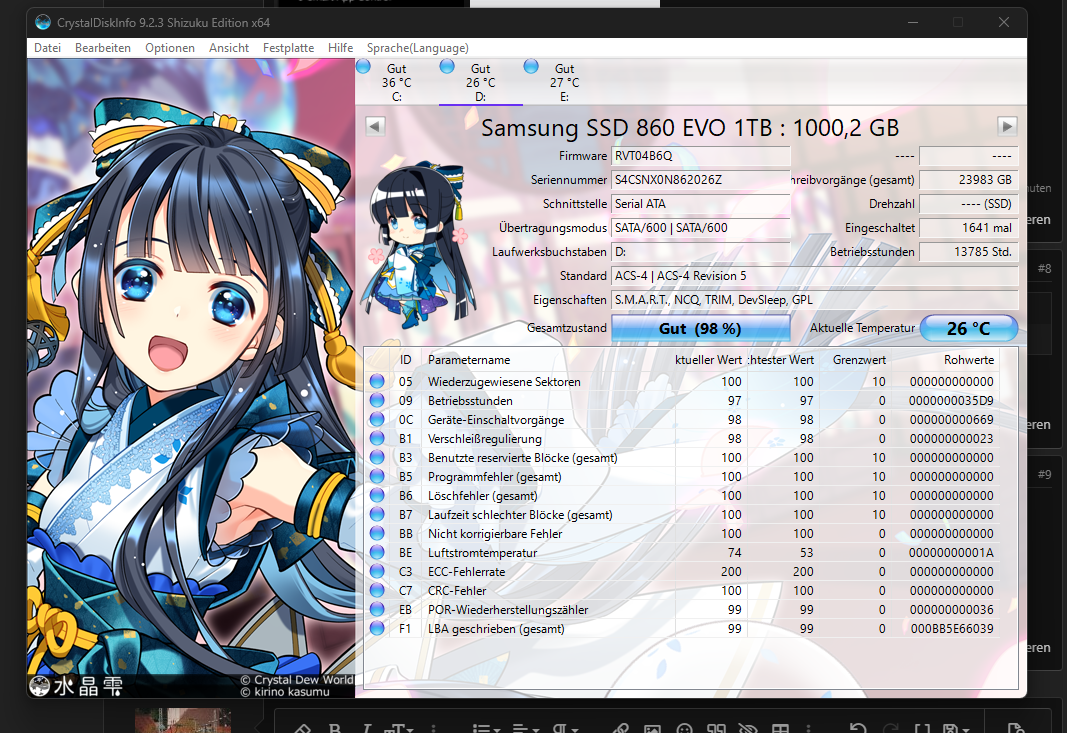Select the ECC-Fehlerrate parameter name

(x=467, y=572)
